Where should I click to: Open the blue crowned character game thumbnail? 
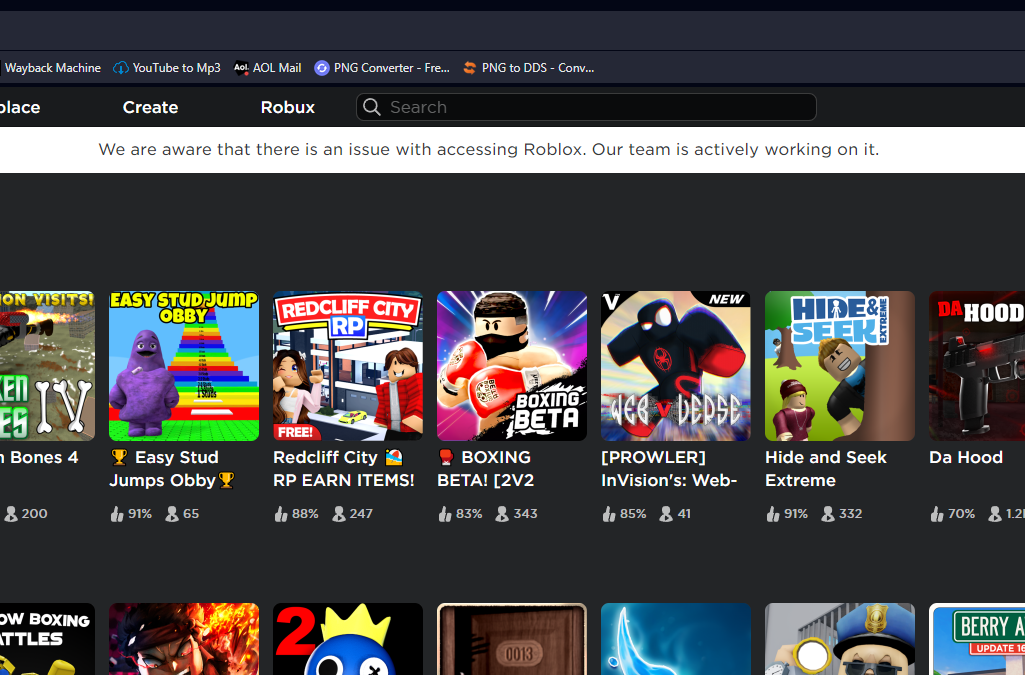(x=348, y=640)
